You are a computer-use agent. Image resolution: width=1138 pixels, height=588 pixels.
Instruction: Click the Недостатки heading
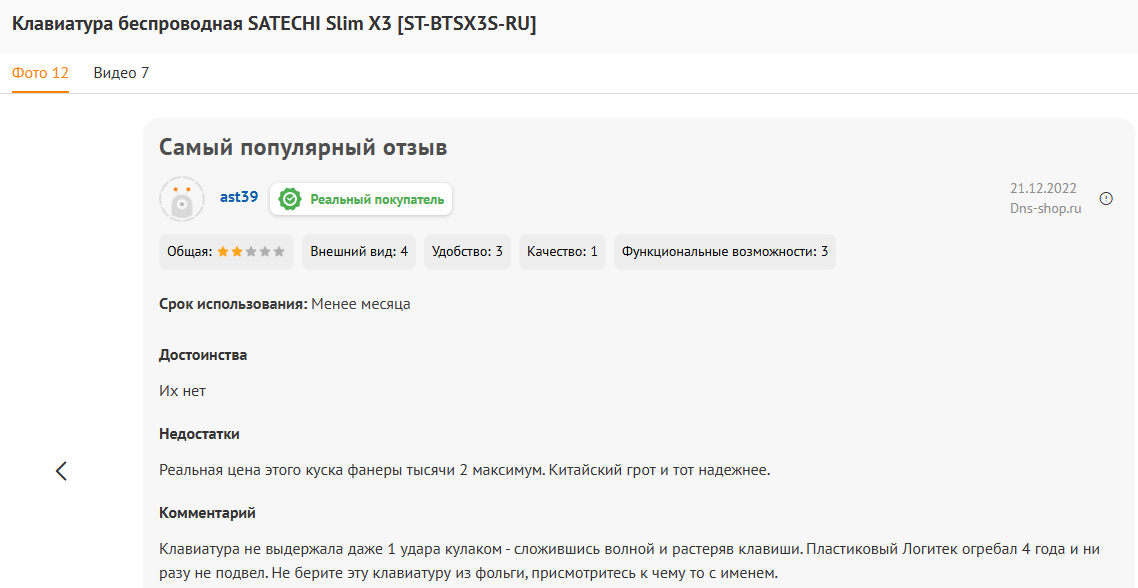(200, 434)
